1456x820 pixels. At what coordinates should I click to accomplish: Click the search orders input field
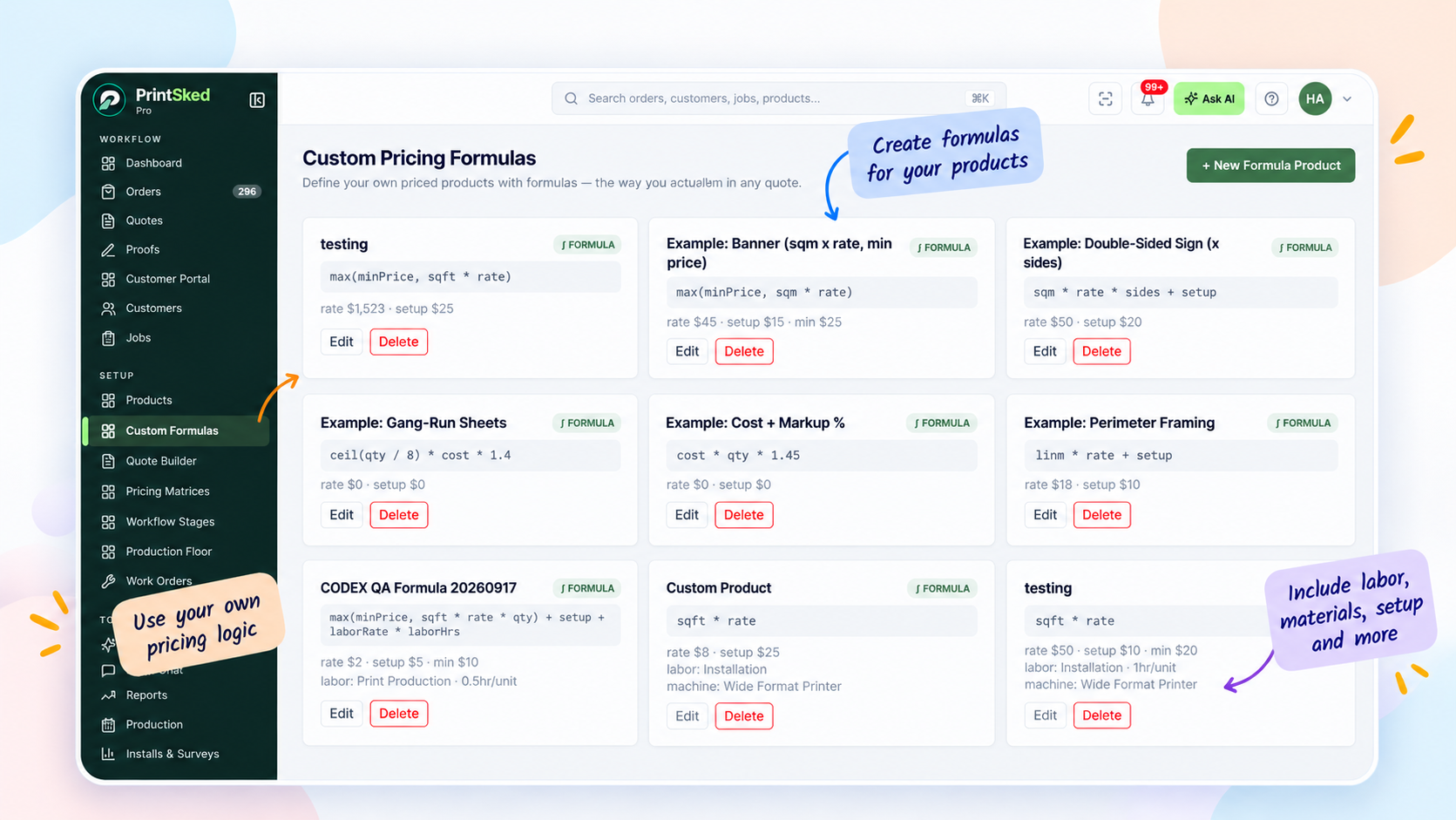tap(778, 98)
